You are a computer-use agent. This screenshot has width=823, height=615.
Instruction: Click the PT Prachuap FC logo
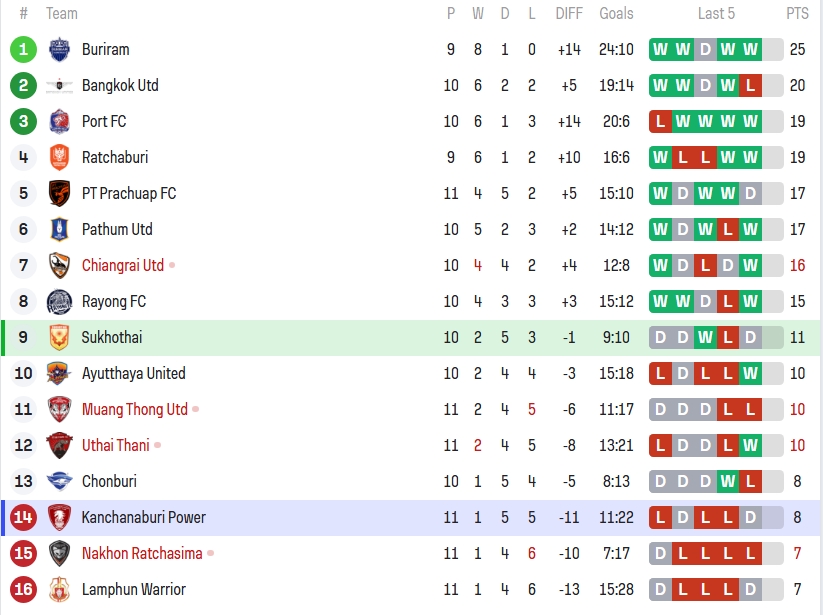click(59, 193)
